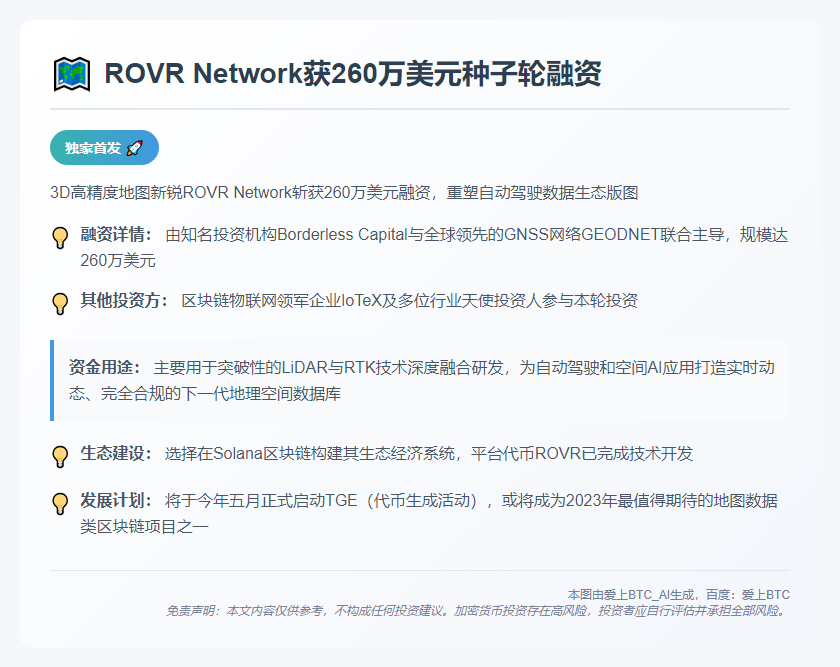Click the subtitle starting with 3D高精度地图新锐ROVR

(344, 192)
